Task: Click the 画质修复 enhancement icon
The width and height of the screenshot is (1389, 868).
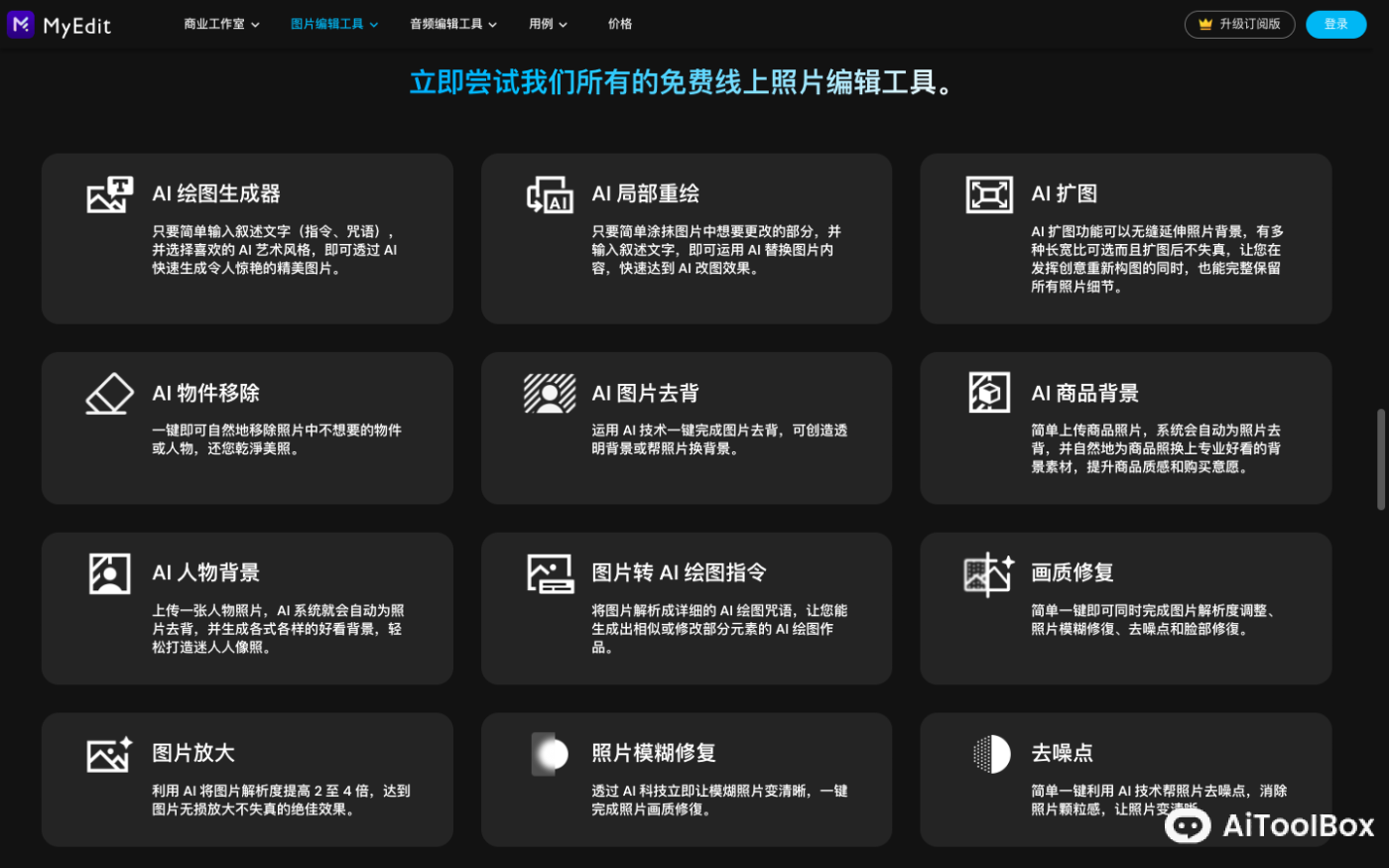Action: click(x=989, y=573)
